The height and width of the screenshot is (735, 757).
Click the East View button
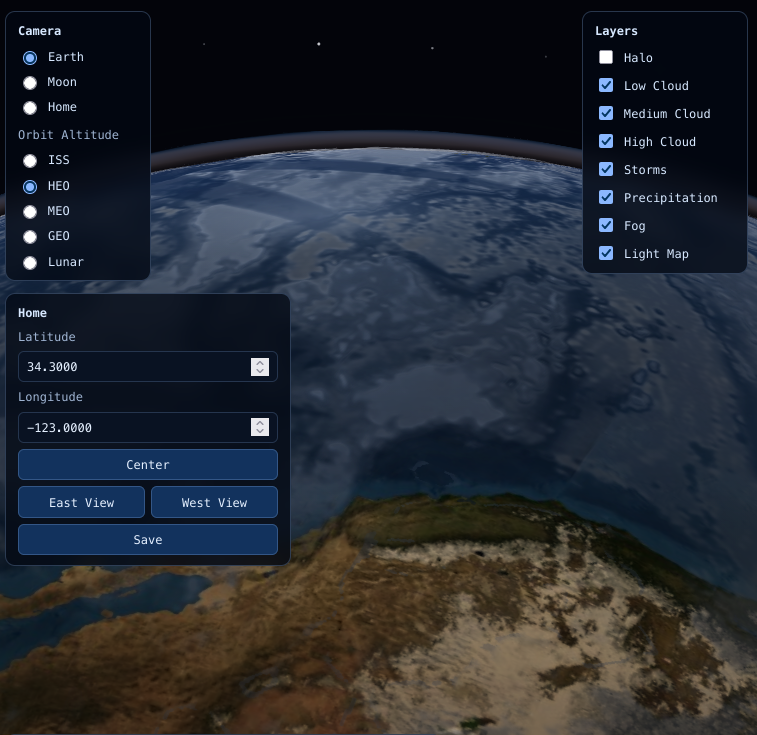point(82,503)
